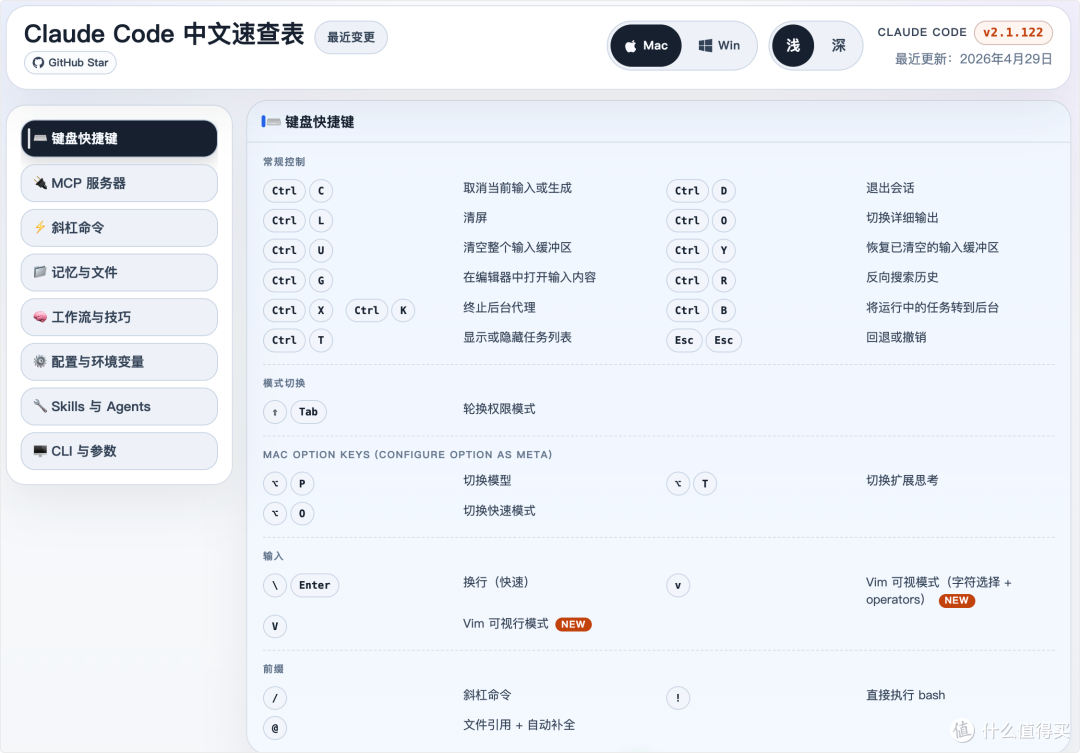
Task: Click the O key for 切换详细输出
Action: coord(723,220)
